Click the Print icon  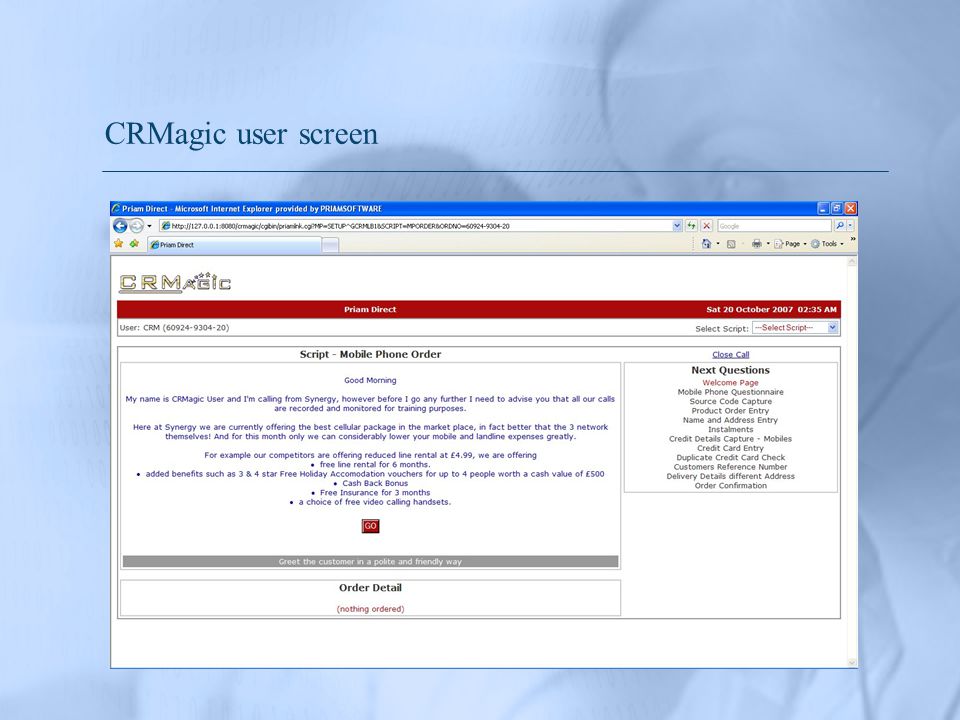(757, 244)
